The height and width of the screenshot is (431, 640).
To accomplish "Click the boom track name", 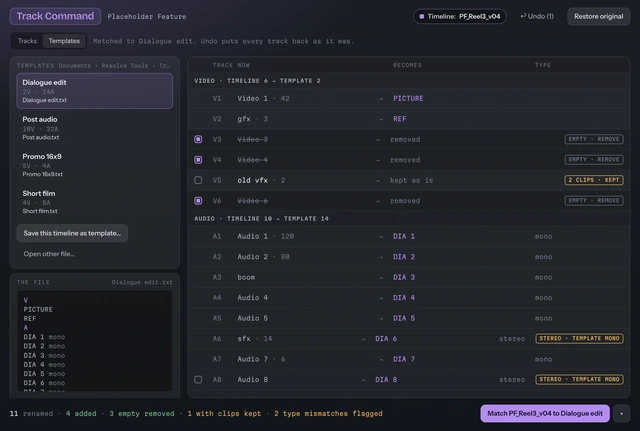I will (x=246, y=277).
